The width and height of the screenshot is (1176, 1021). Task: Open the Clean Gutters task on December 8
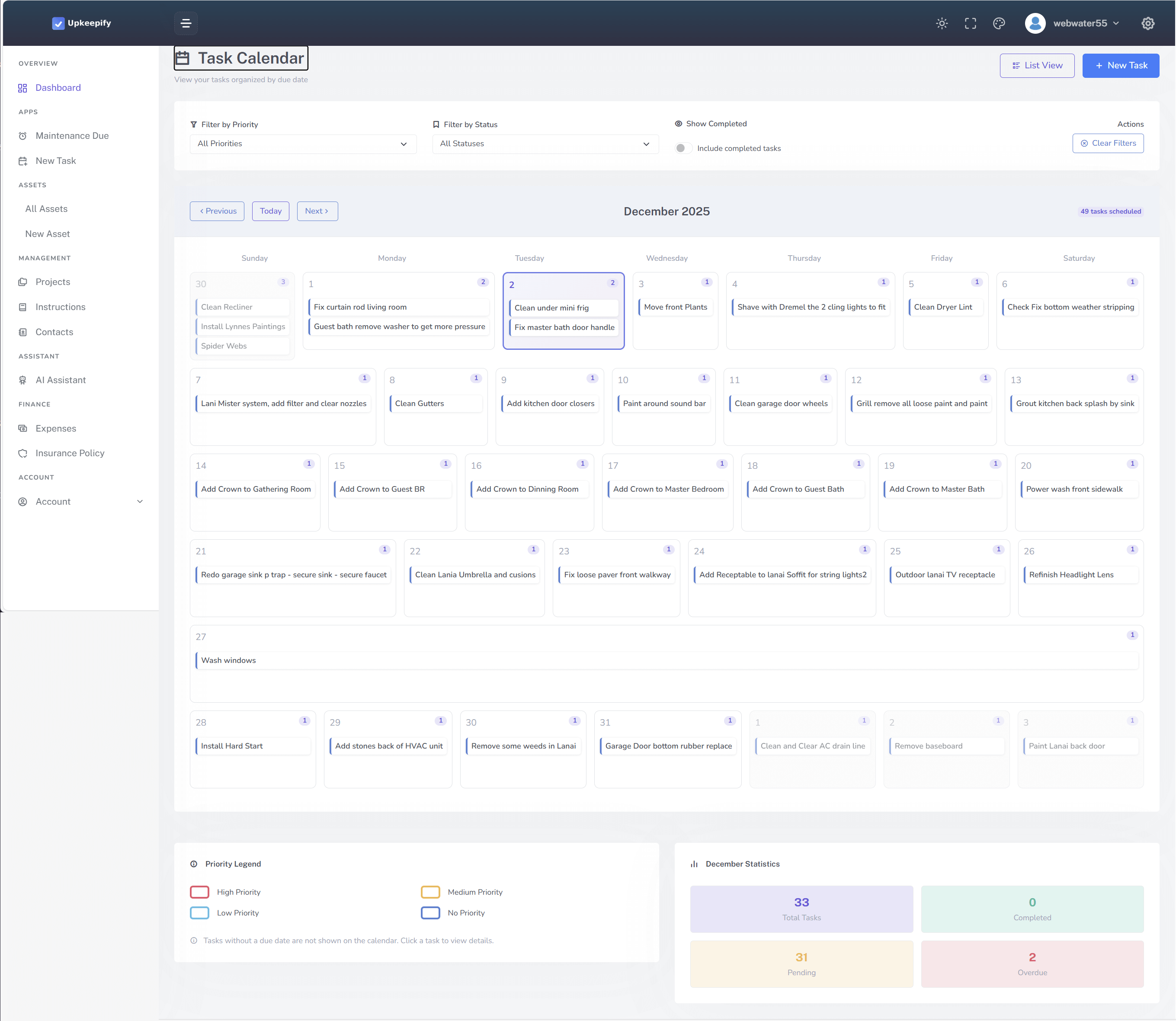pyautogui.click(x=435, y=403)
